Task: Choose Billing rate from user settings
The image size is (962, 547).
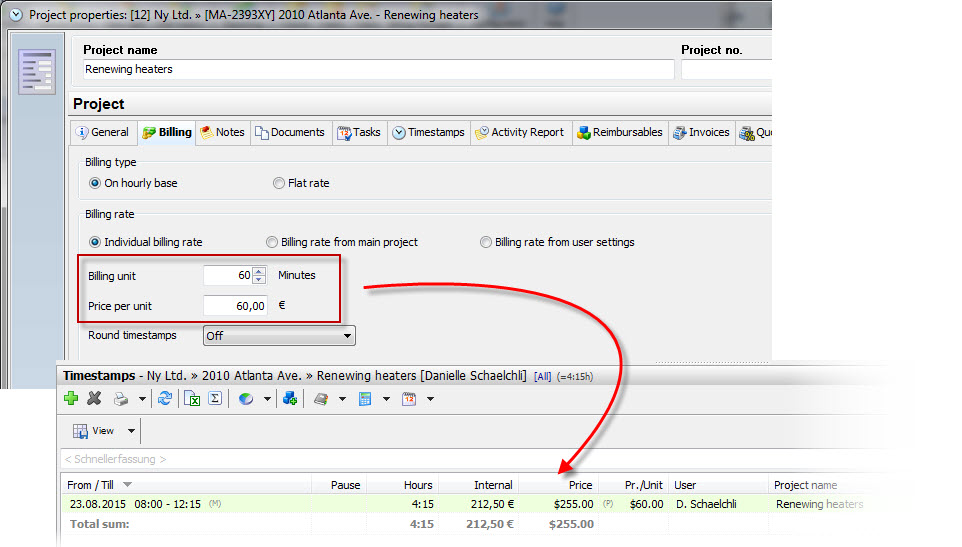Action: click(486, 242)
